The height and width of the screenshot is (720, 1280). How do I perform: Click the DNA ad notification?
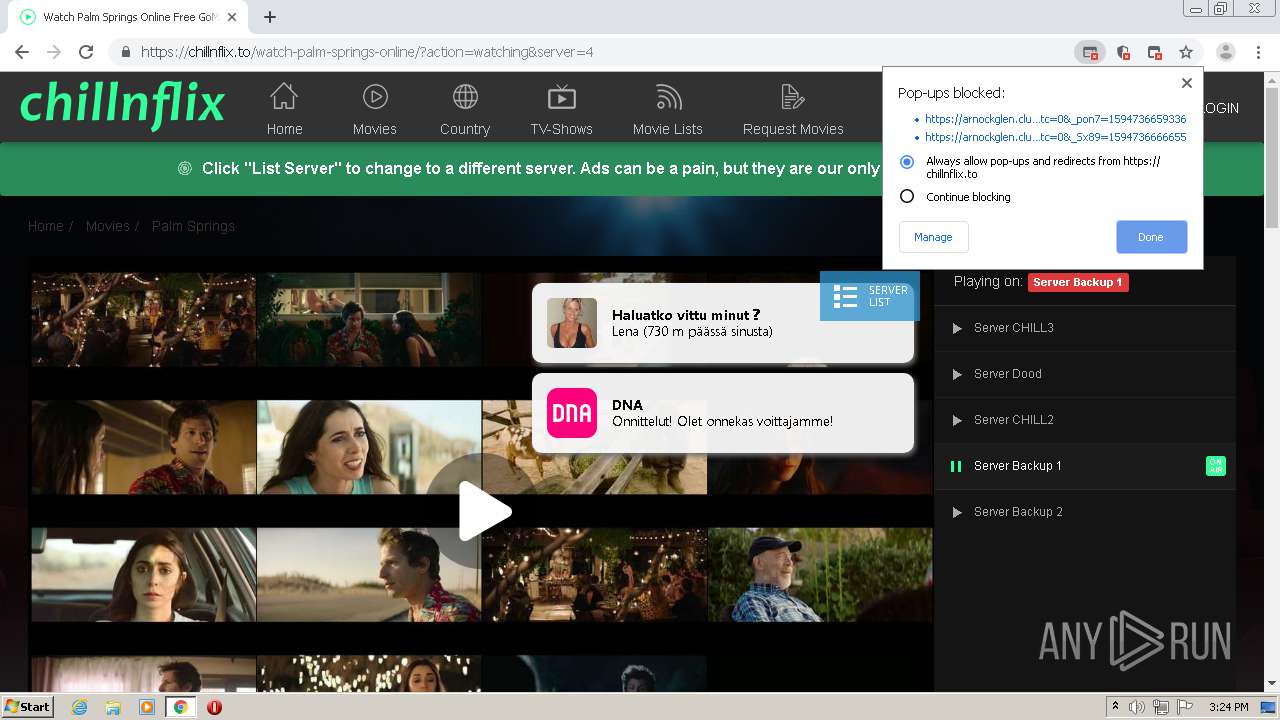pos(723,413)
